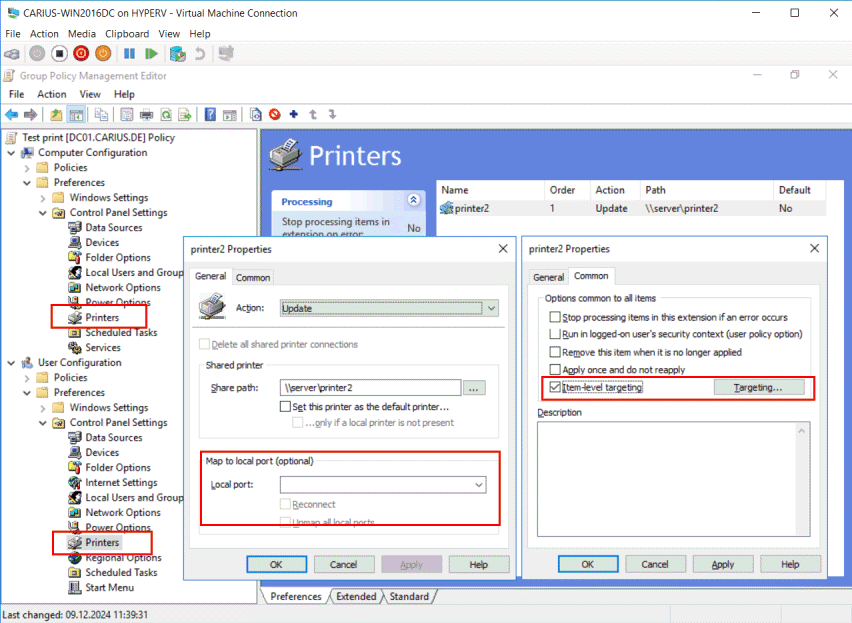Create a VM checkpoint from the toolbar
The height and width of the screenshot is (623, 852).
pos(178,54)
